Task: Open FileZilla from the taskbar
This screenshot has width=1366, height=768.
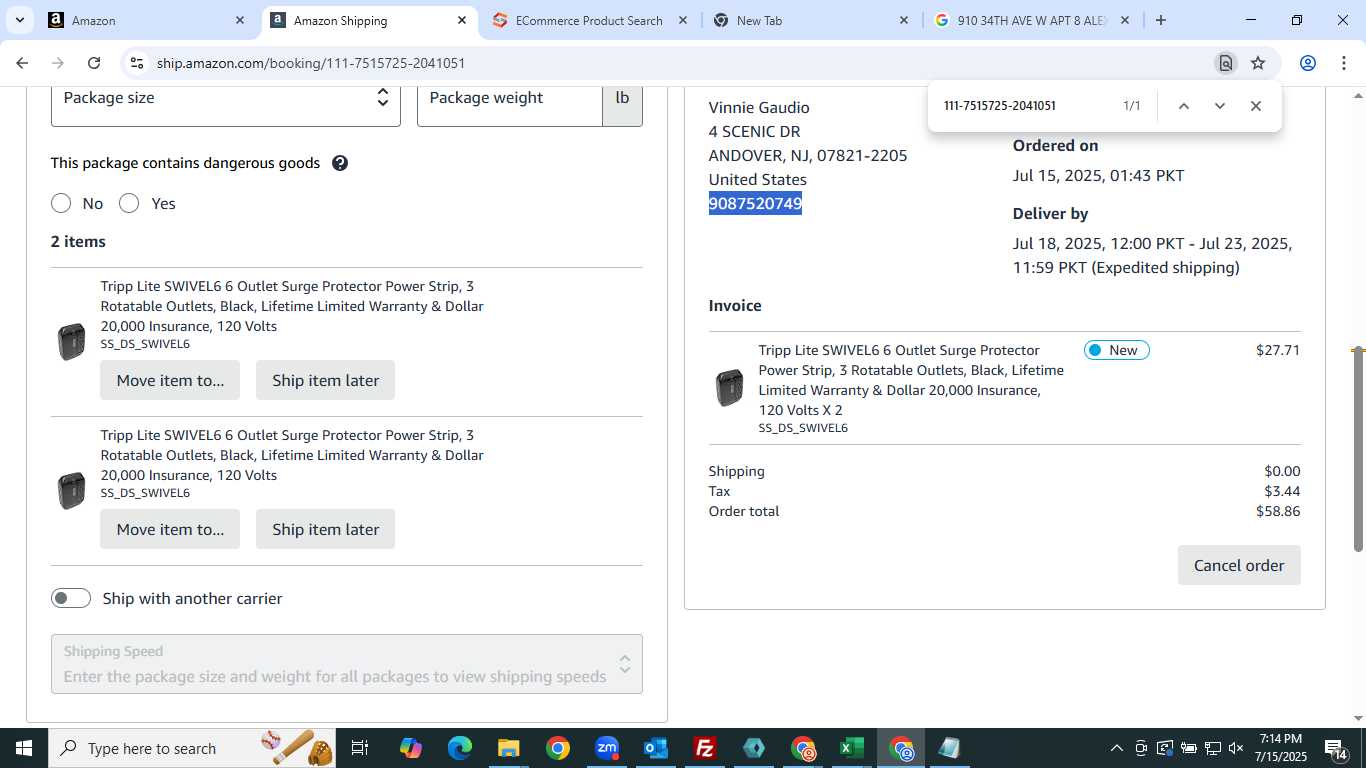Action: pos(705,748)
